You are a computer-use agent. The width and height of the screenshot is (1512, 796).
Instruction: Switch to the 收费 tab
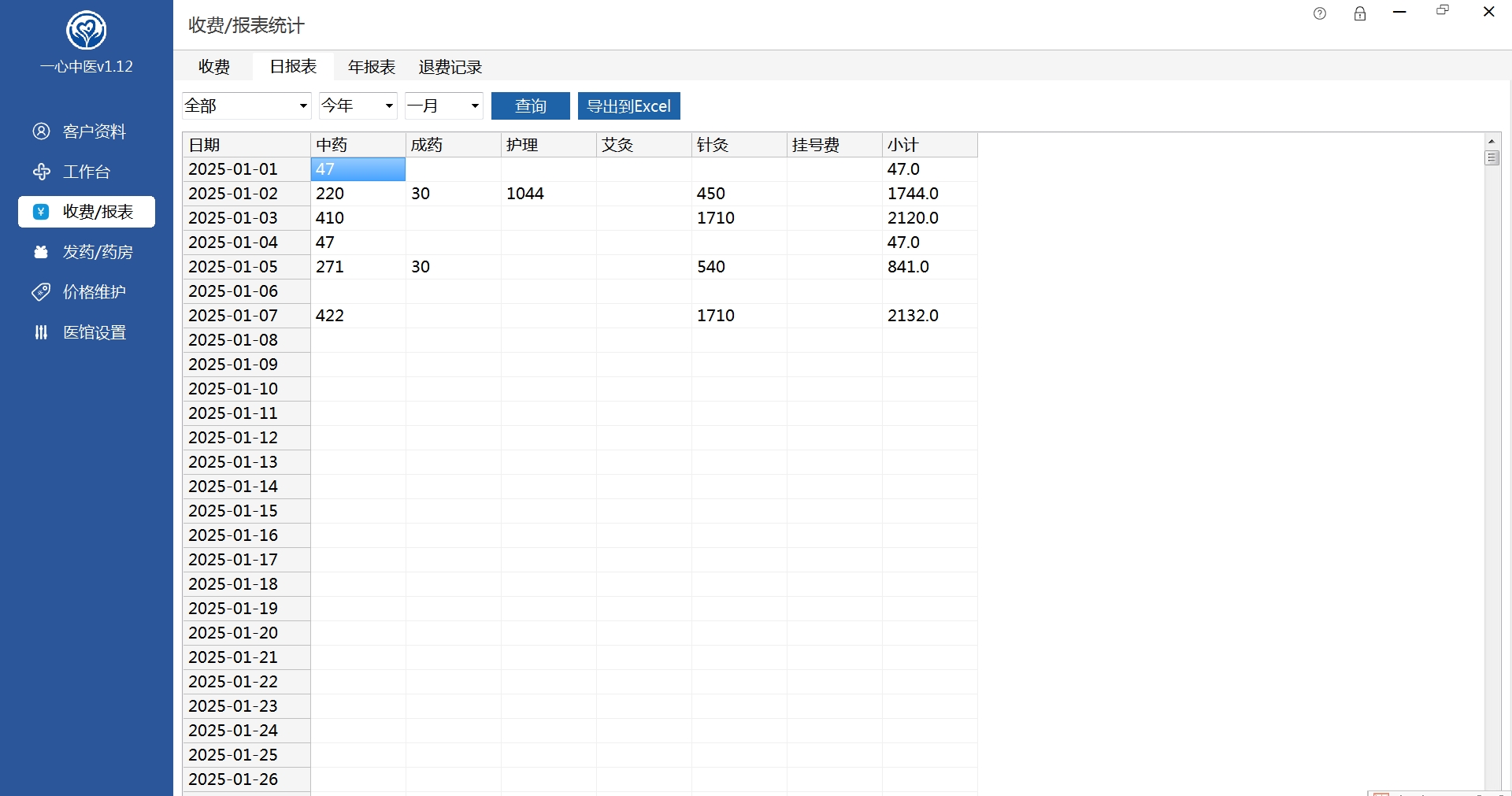[213, 67]
